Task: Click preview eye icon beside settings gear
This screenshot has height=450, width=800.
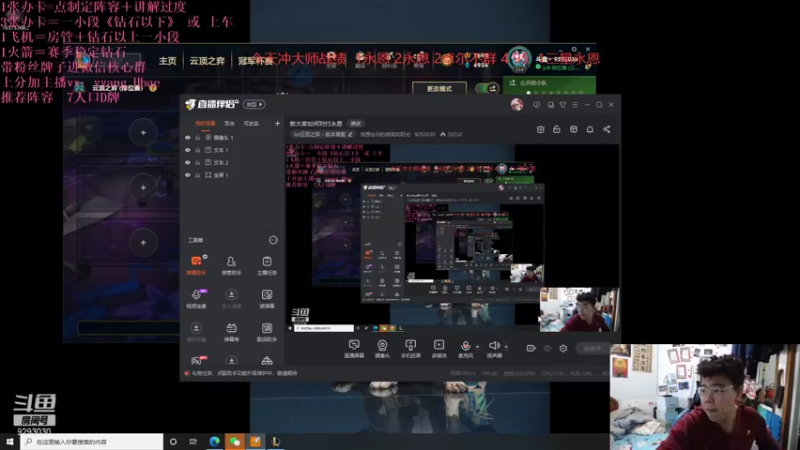Action: point(547,348)
